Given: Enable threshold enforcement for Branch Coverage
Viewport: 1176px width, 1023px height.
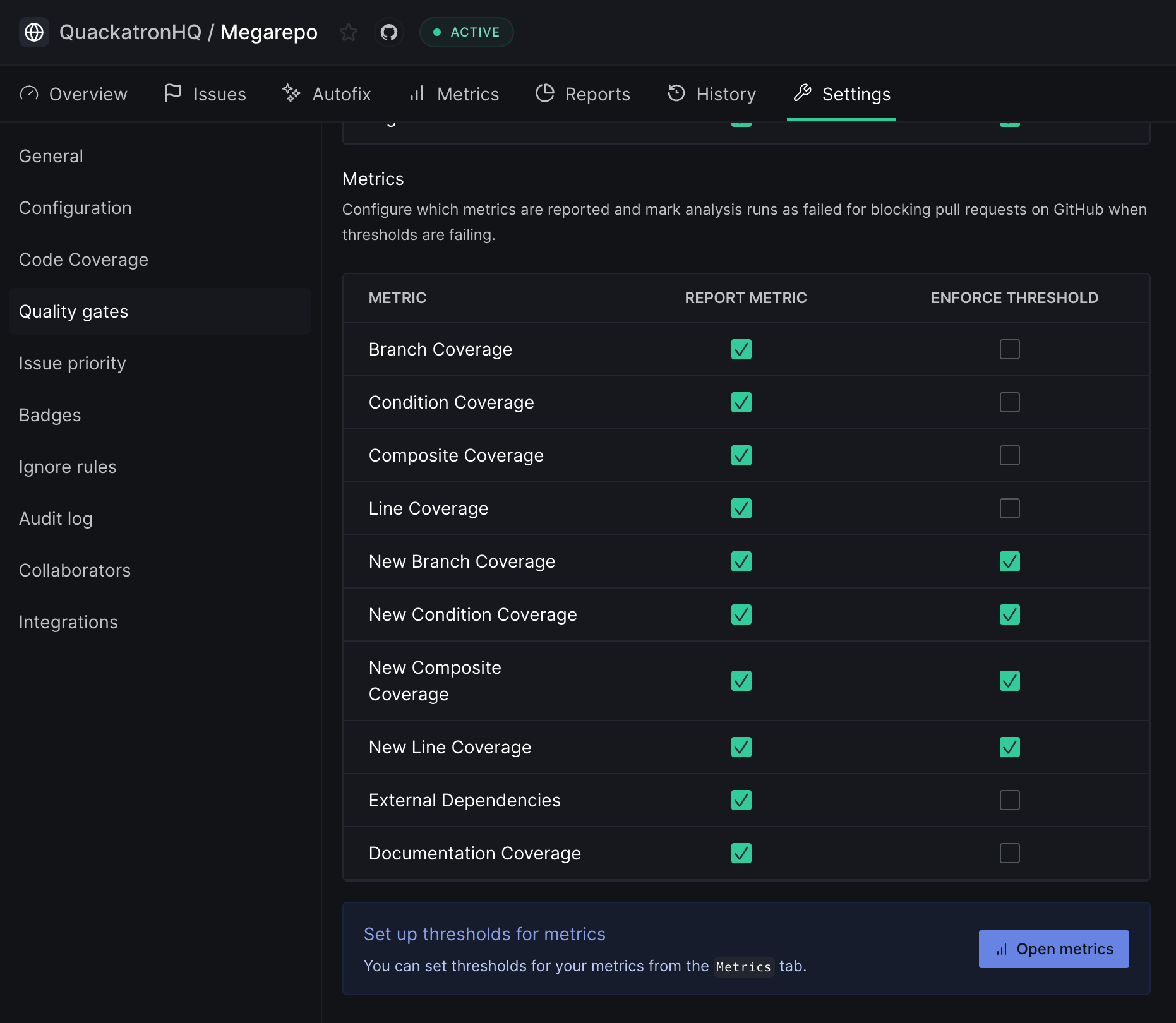Looking at the screenshot, I should (x=1009, y=349).
